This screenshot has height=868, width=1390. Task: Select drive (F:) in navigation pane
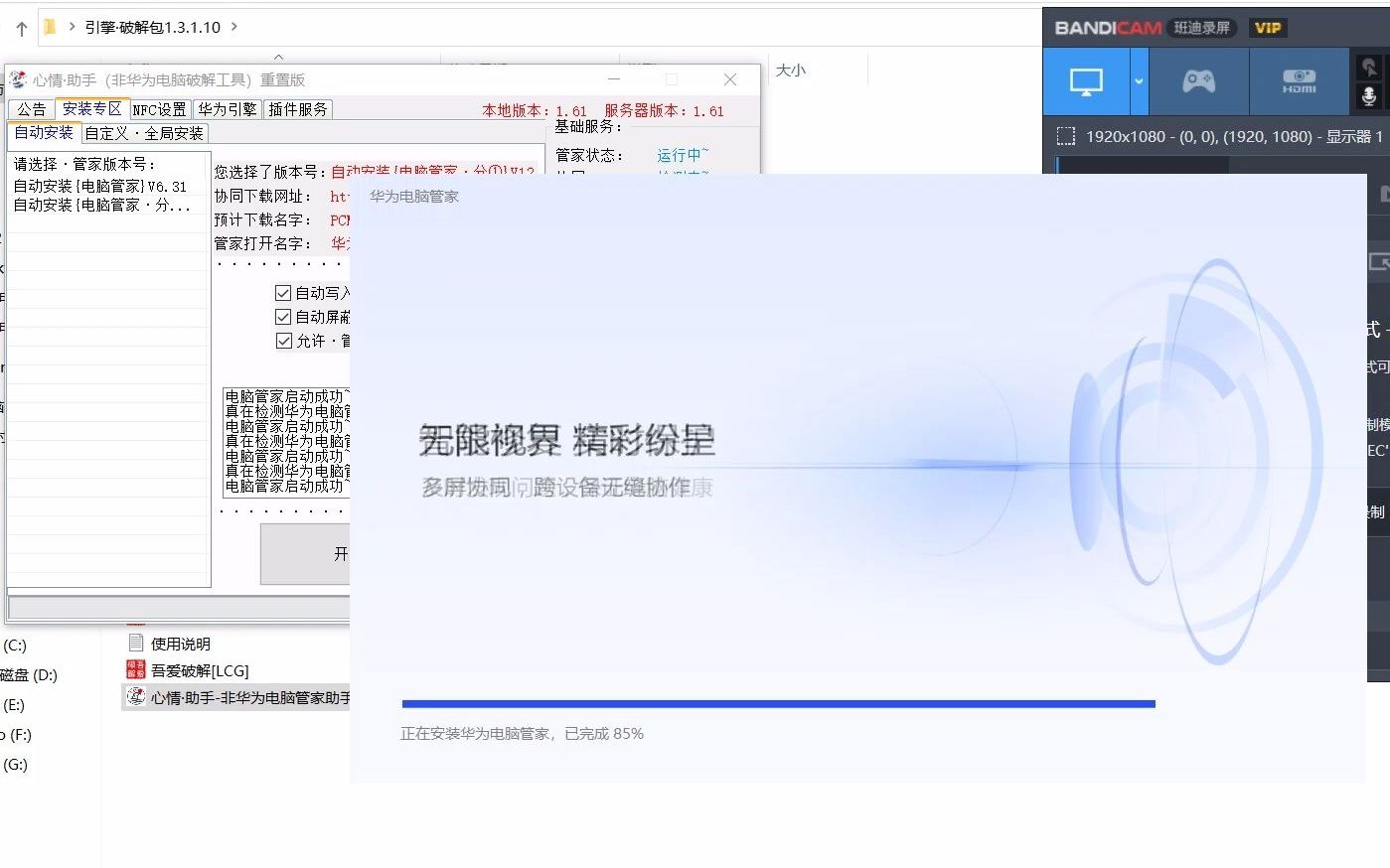tap(16, 735)
